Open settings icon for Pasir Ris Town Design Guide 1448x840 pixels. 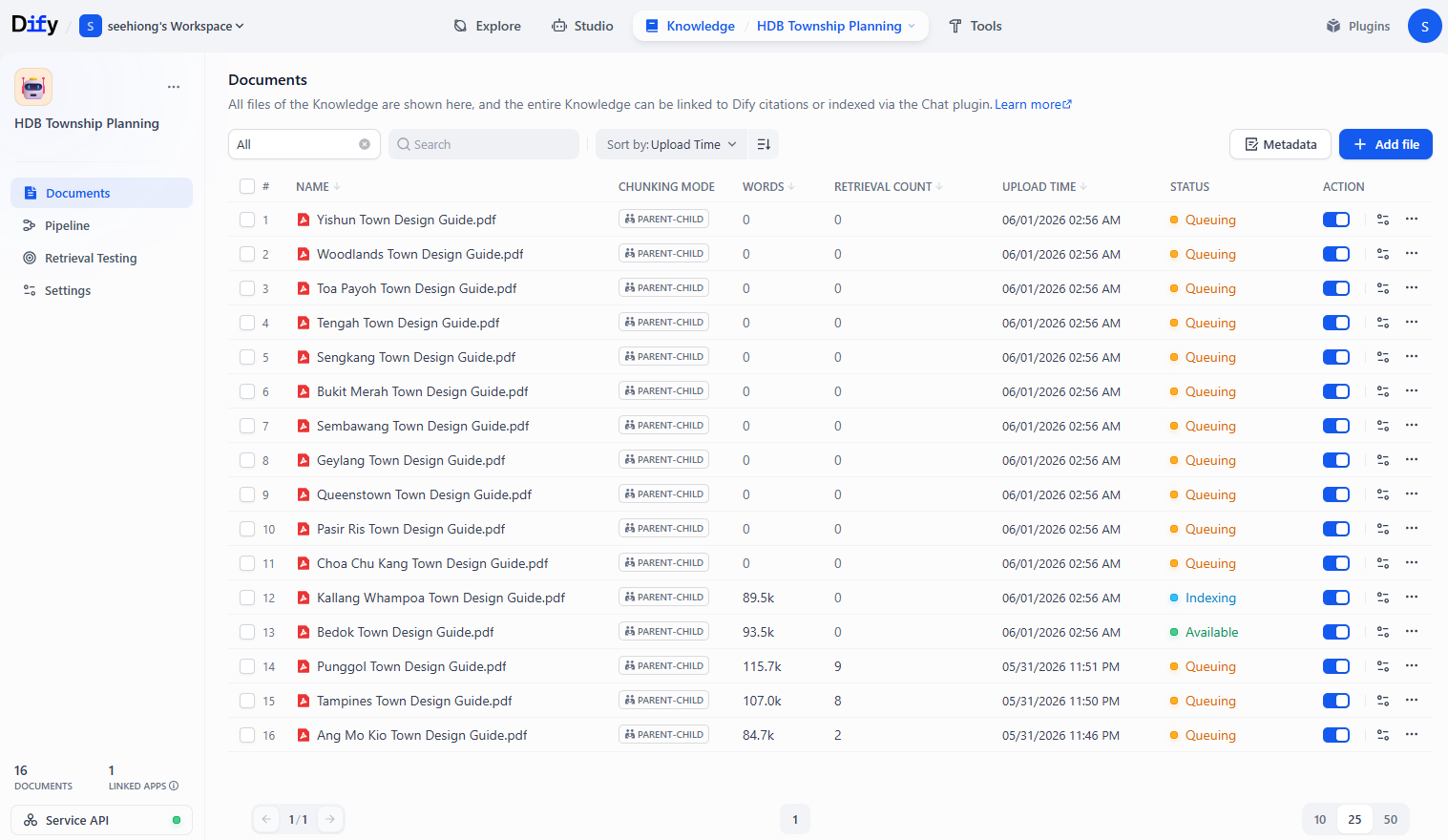(1383, 529)
